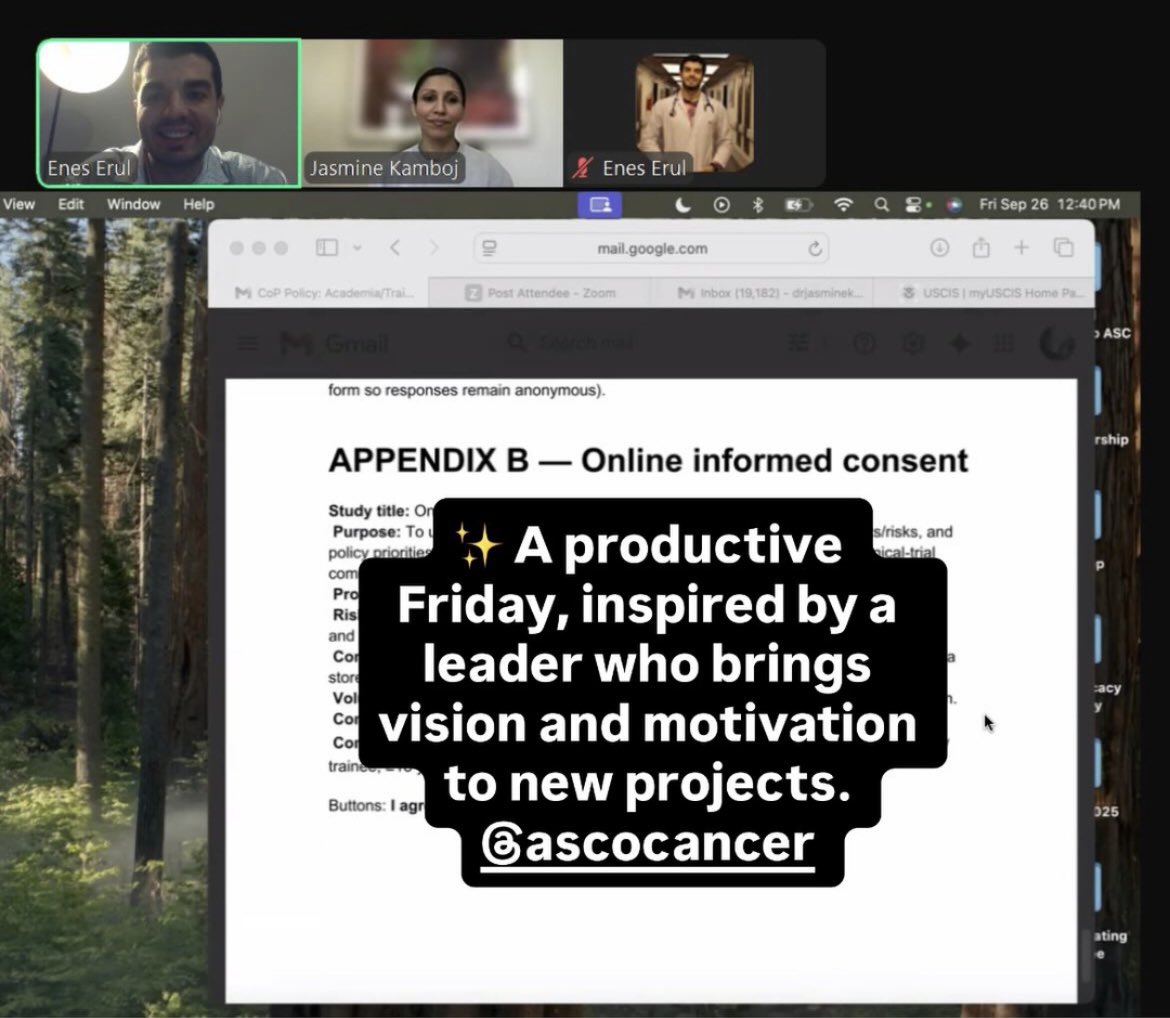Image resolution: width=1170 pixels, height=1018 pixels.
Task: Click the Buttons: label in document
Action: pos(357,806)
